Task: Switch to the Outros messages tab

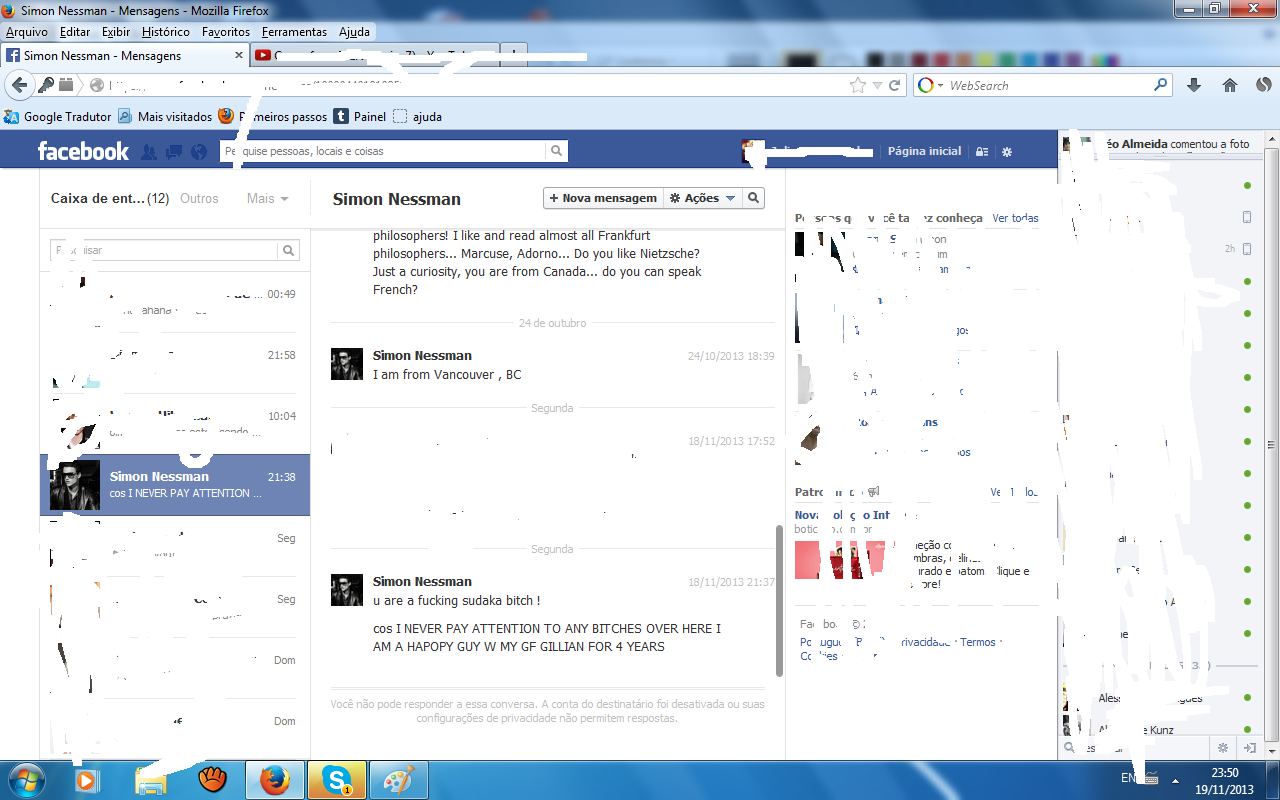Action: click(x=199, y=199)
